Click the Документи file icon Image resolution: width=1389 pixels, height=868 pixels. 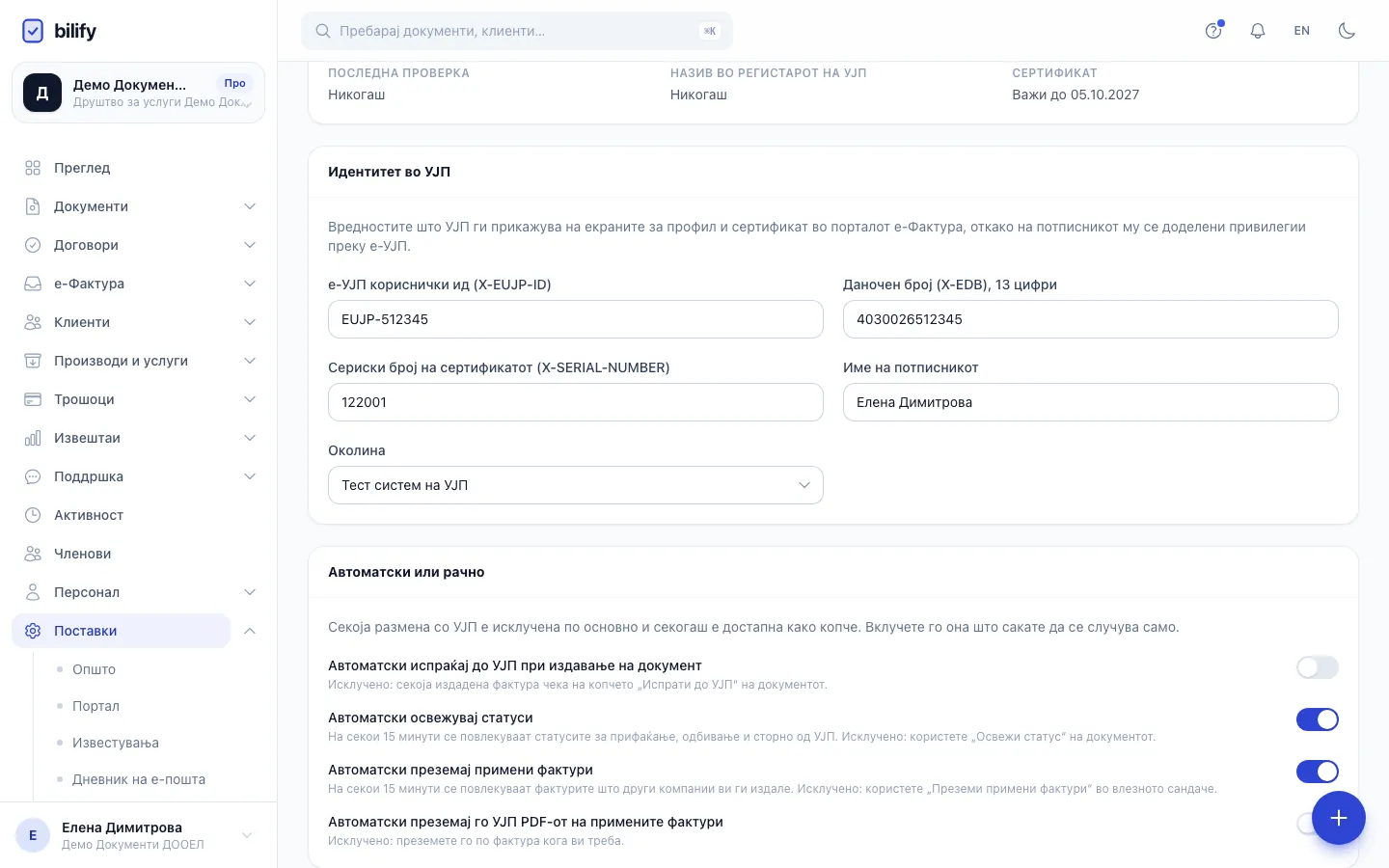[x=33, y=206]
